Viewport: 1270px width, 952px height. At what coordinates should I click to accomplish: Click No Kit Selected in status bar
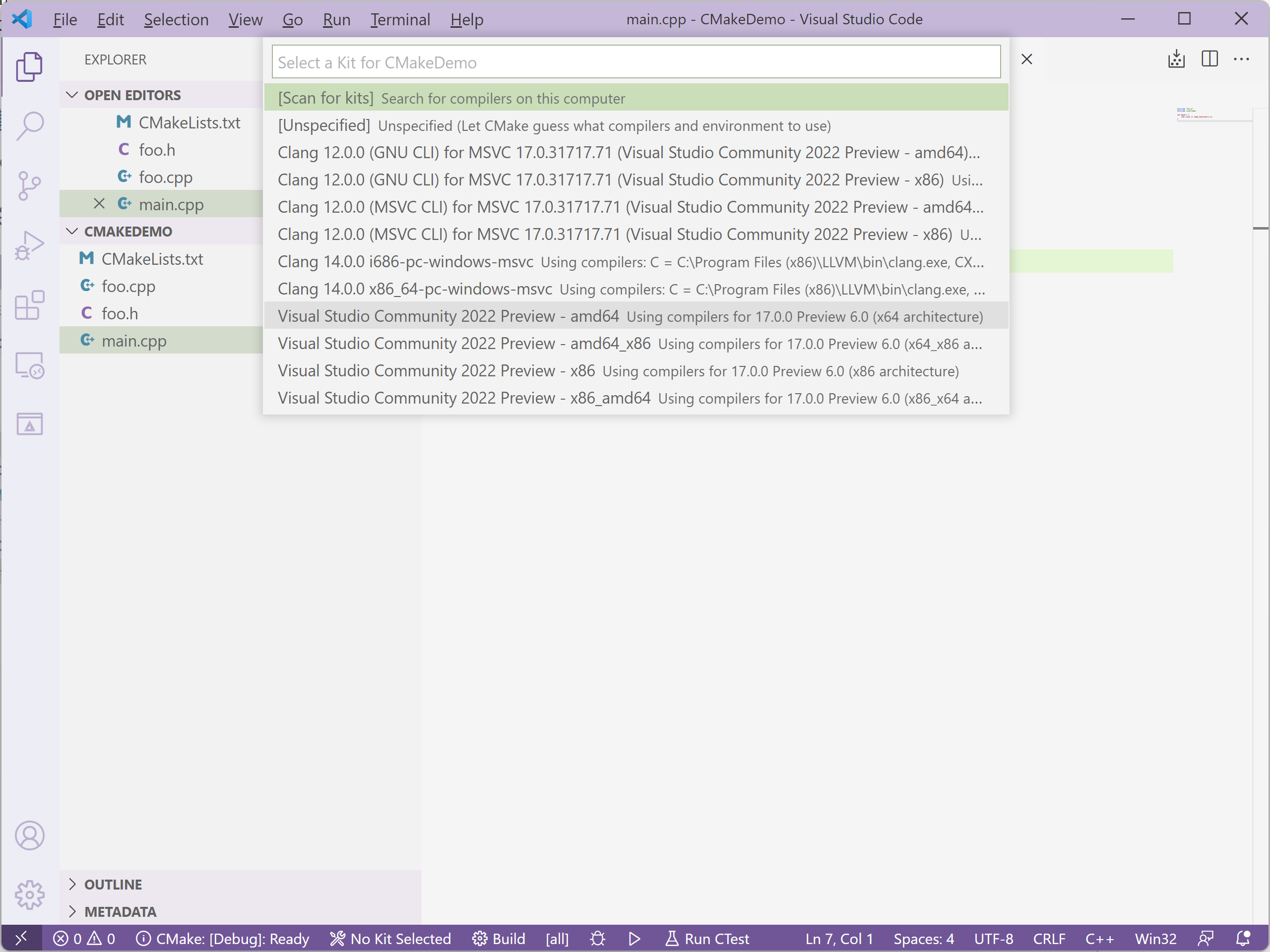(x=390, y=939)
